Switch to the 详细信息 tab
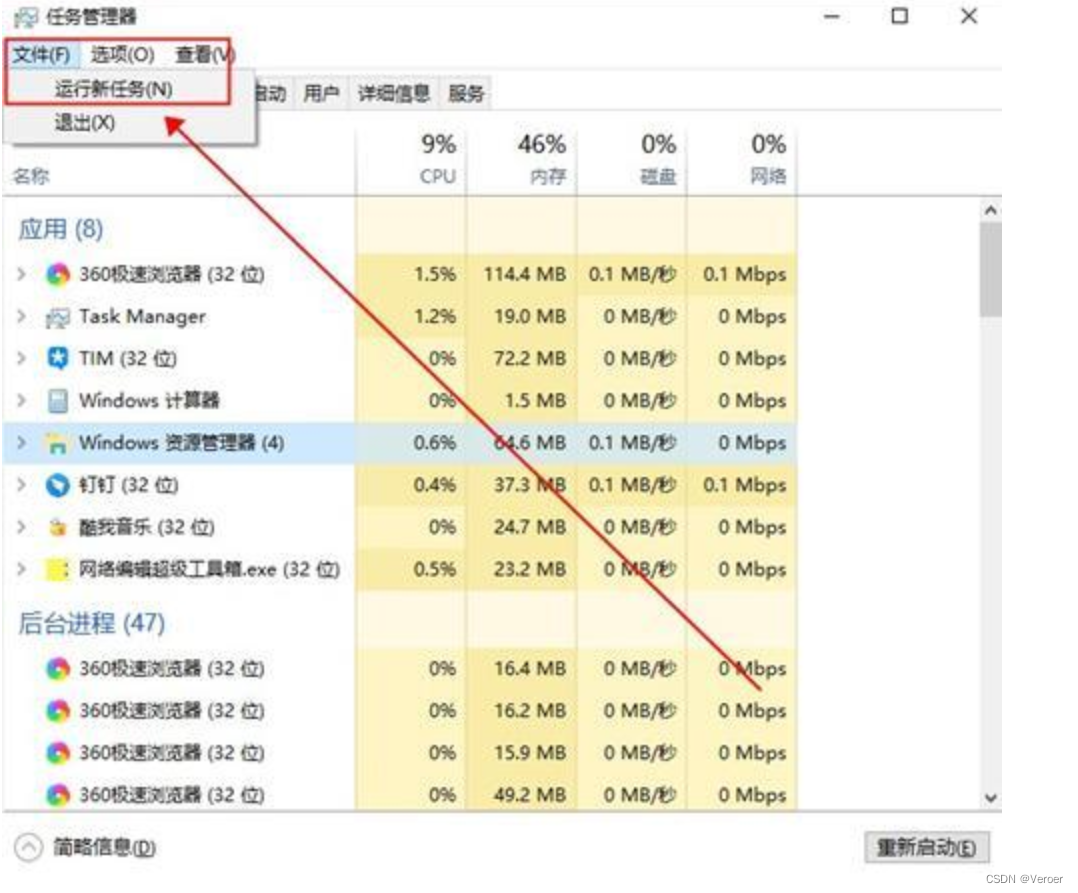 393,93
